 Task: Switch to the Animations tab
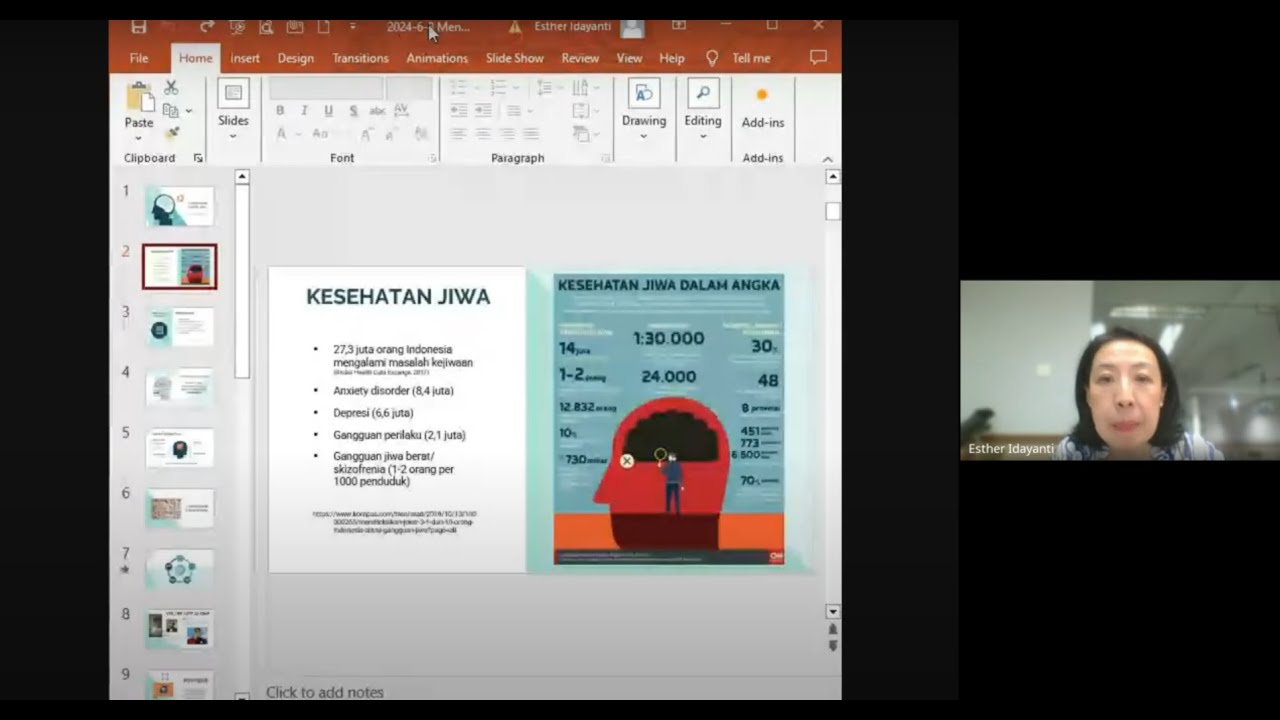[x=437, y=58]
